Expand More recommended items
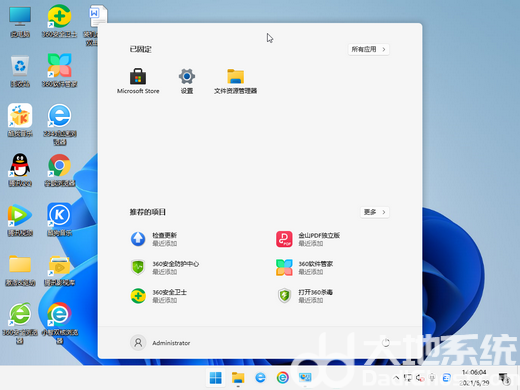The width and height of the screenshot is (520, 390). tap(375, 212)
